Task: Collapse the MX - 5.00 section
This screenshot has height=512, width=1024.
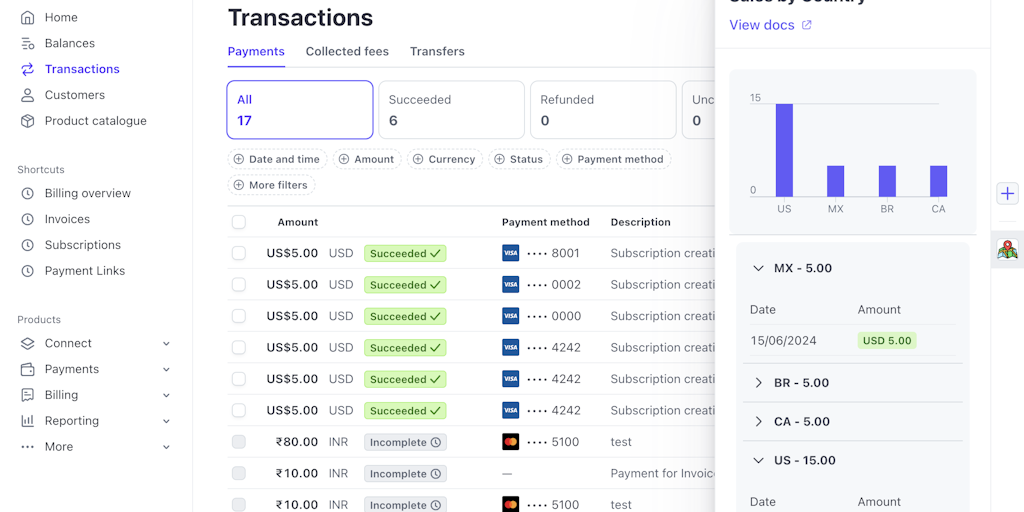Action: click(x=758, y=268)
